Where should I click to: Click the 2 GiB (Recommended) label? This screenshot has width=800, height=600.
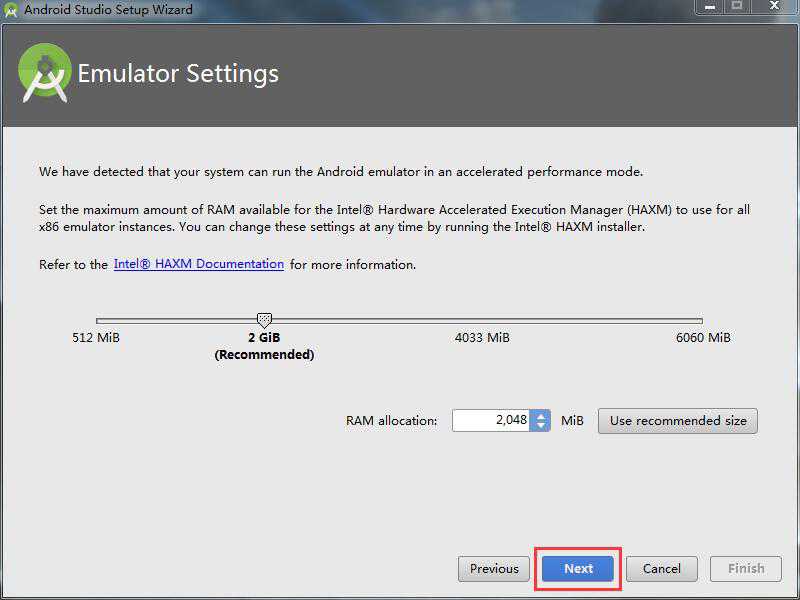(x=264, y=346)
